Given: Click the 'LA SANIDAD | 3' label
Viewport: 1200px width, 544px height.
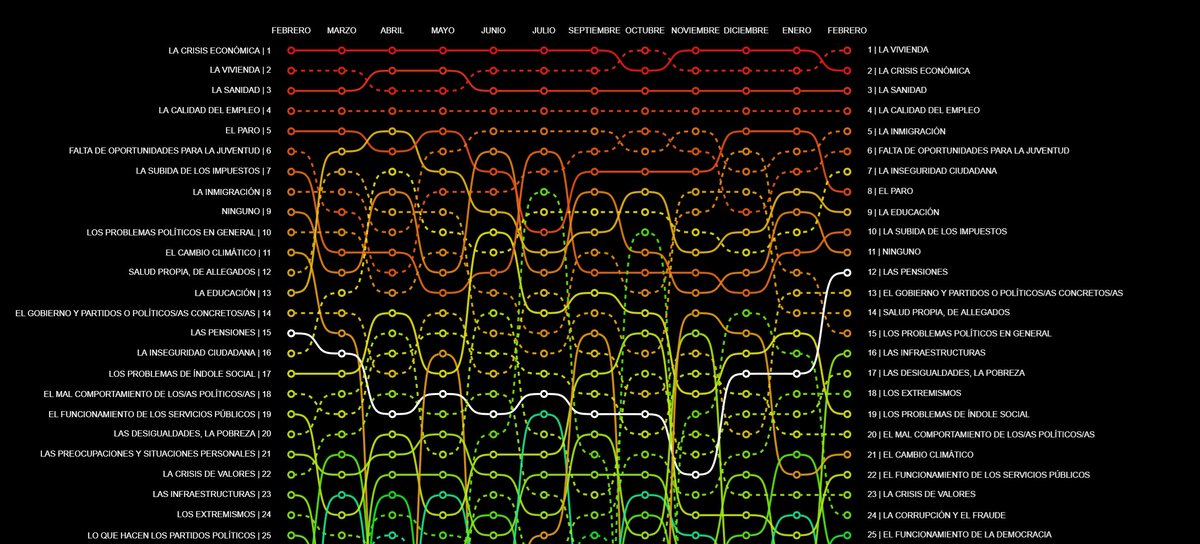Looking at the screenshot, I should 241,90.
